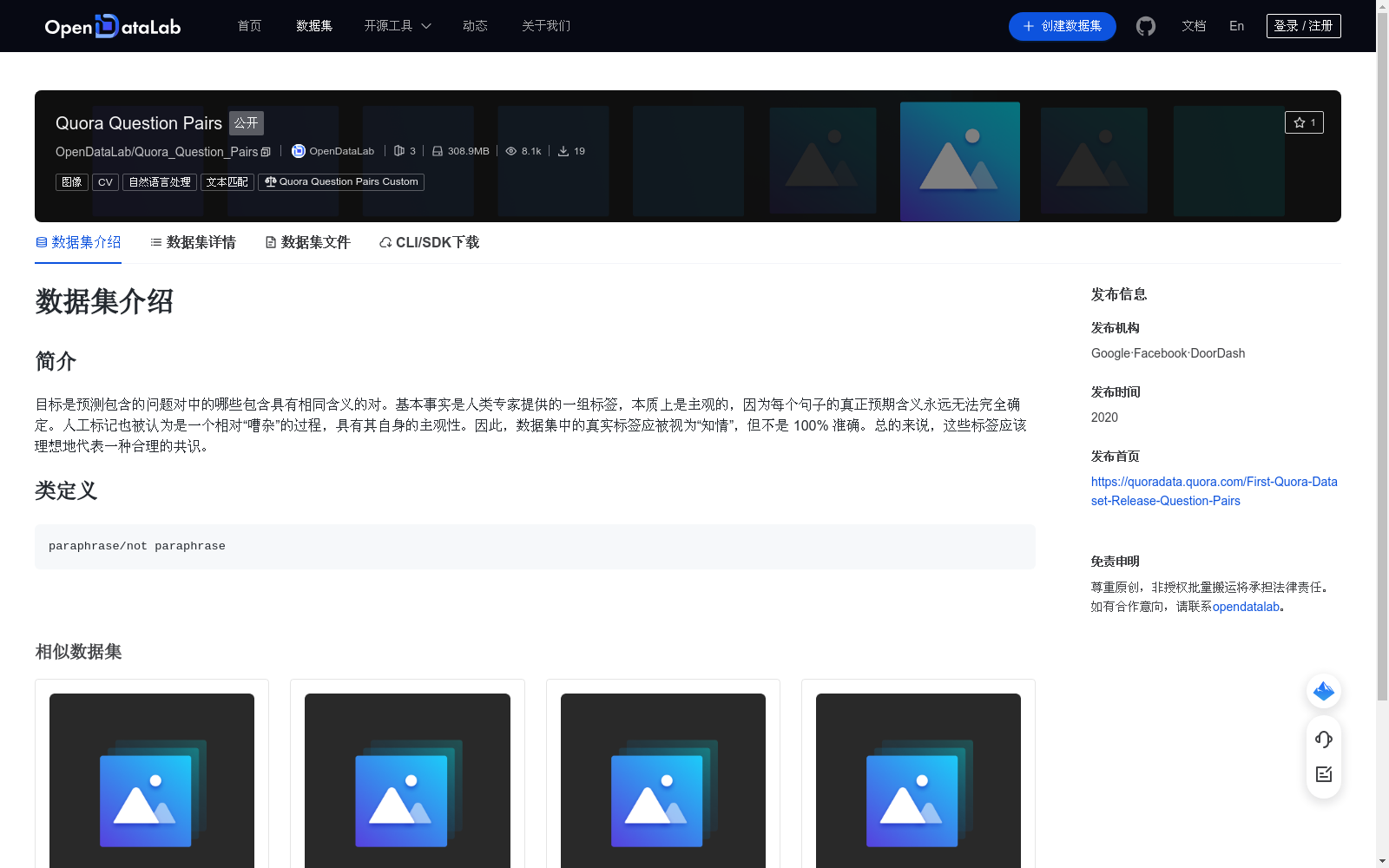The height and width of the screenshot is (868, 1389).
Task: Open the 文档 link
Action: click(x=1194, y=26)
